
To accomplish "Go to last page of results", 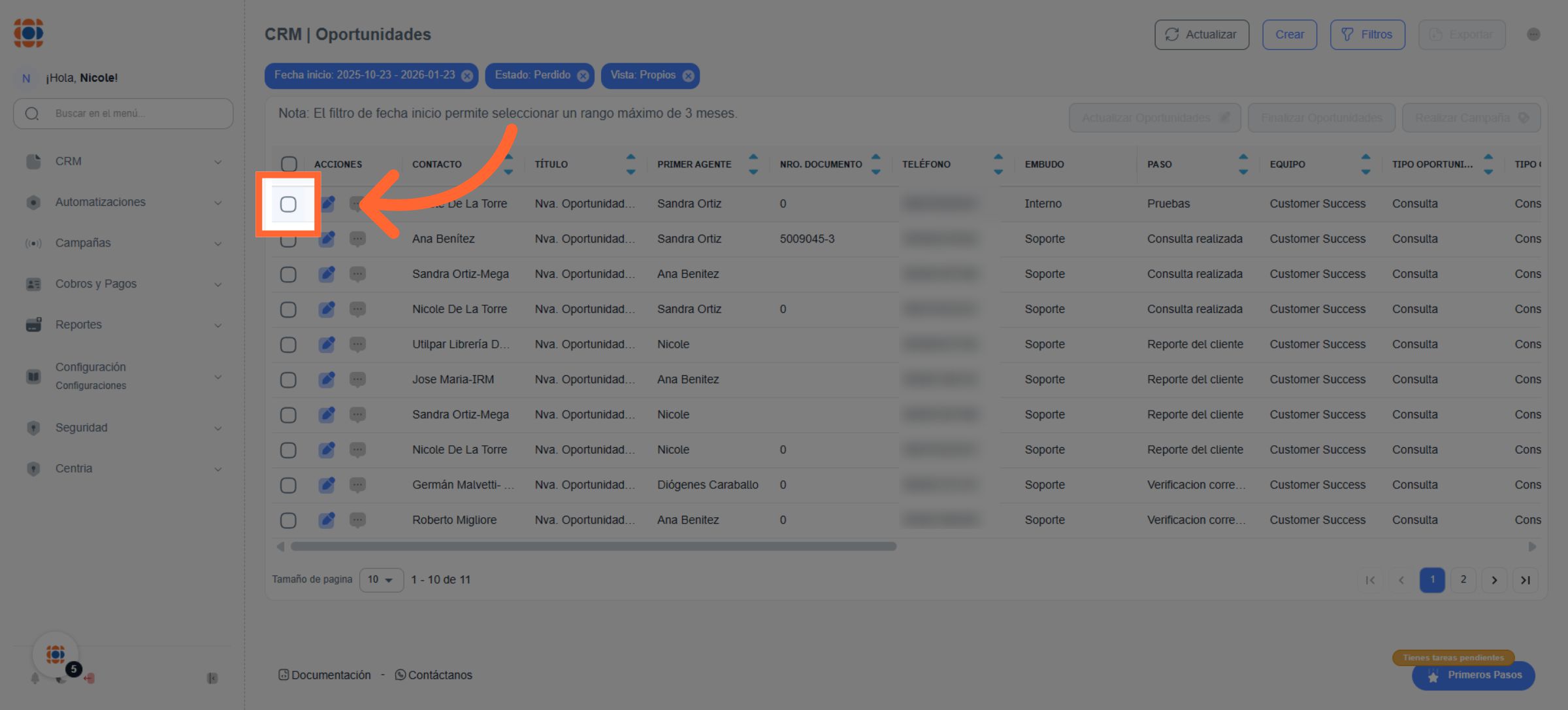I will click(x=1525, y=580).
